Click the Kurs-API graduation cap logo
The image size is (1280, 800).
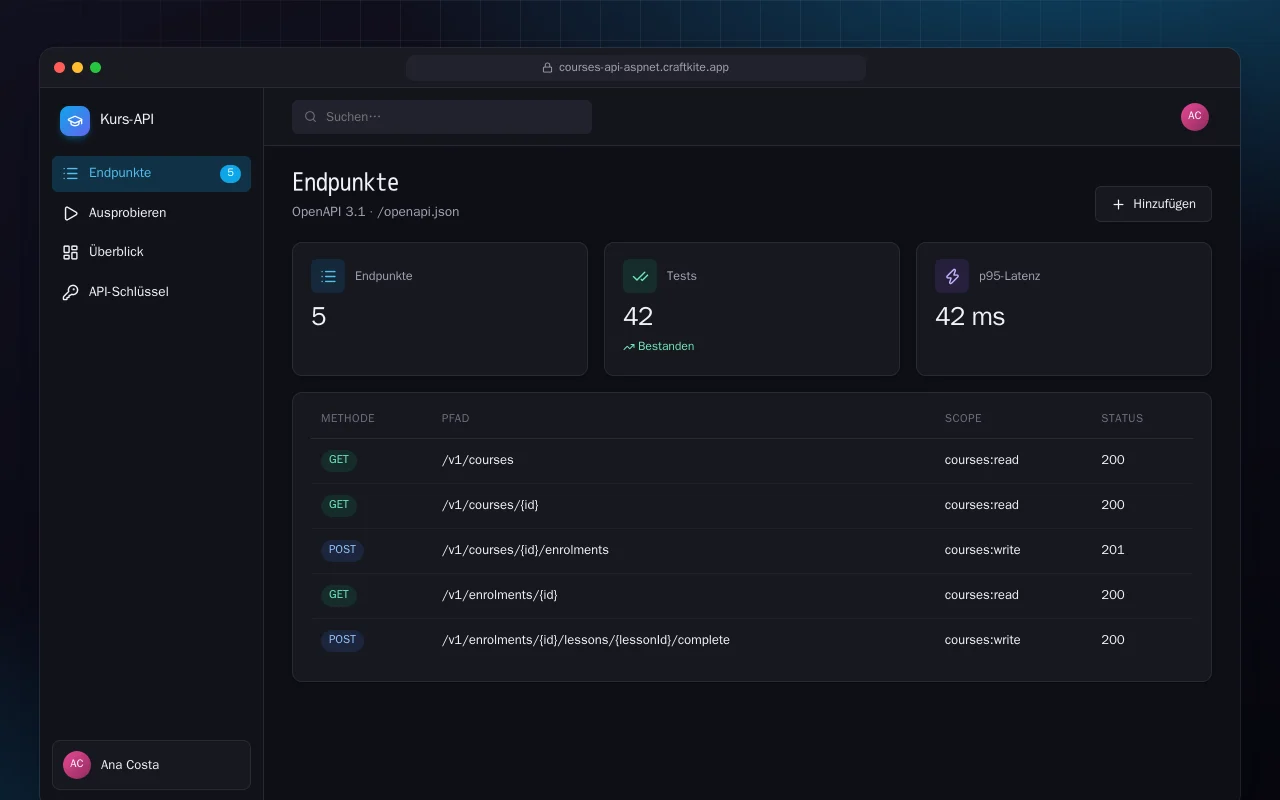(x=75, y=121)
